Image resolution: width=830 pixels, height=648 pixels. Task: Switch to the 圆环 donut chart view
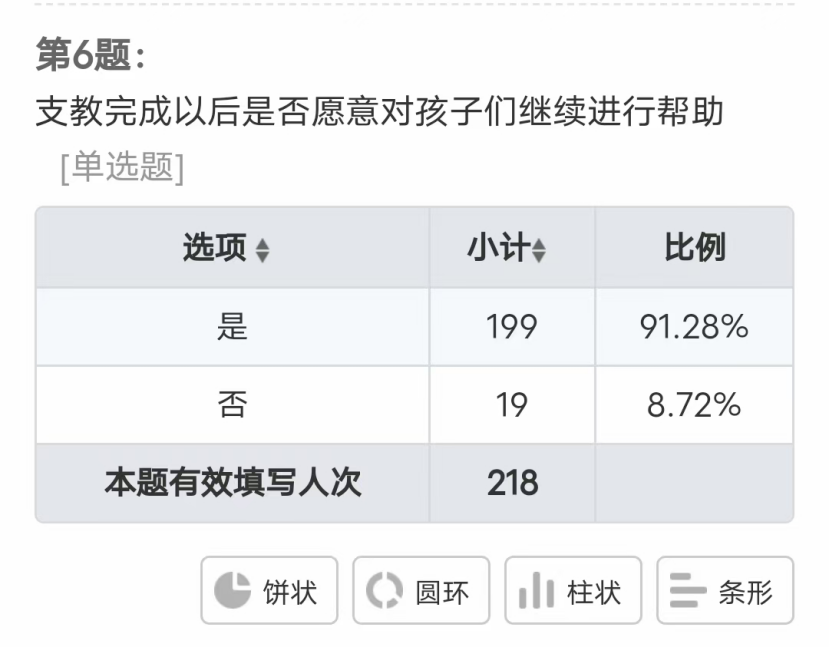[421, 591]
